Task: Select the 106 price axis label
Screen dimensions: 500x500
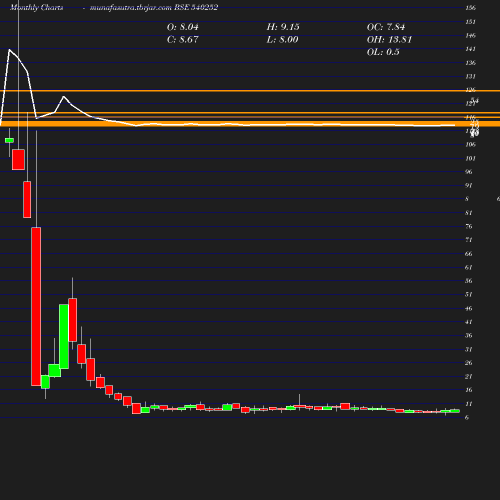Action: tap(471, 145)
